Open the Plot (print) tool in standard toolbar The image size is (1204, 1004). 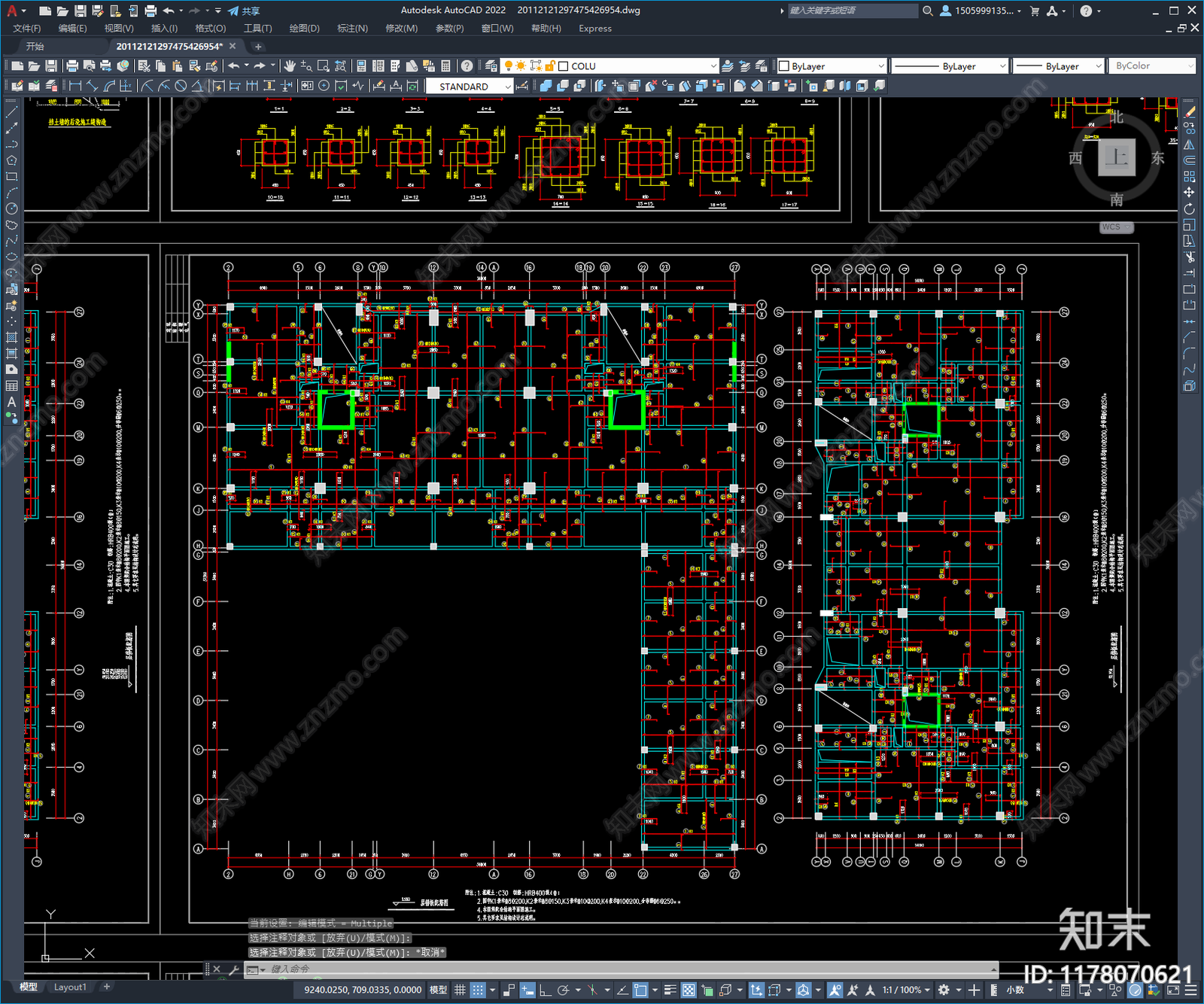click(72, 66)
